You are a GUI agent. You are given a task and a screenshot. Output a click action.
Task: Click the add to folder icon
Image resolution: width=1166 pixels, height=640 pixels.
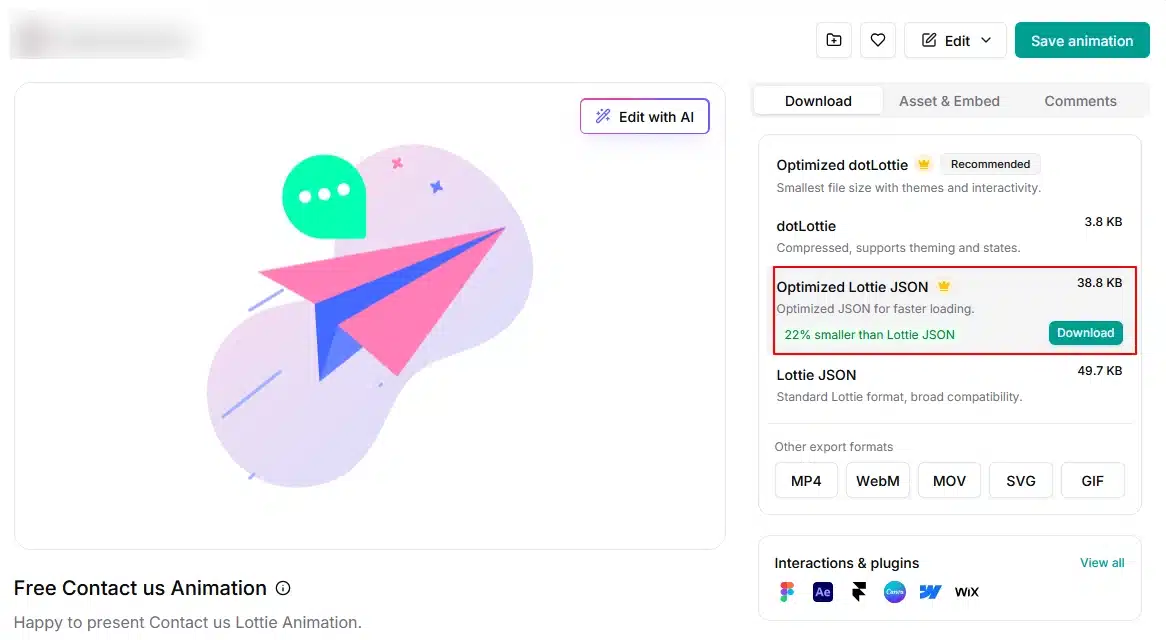click(x=834, y=40)
